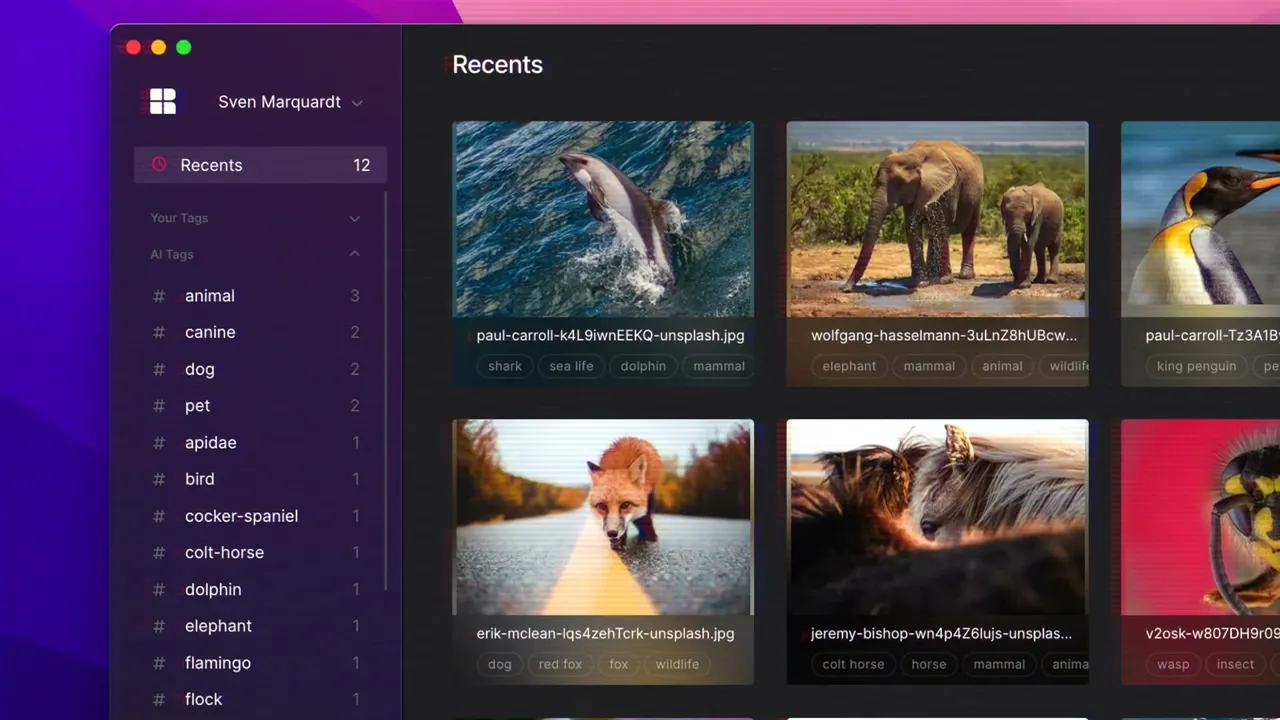
Task: Open the red fox photo thumbnail
Action: click(603, 517)
